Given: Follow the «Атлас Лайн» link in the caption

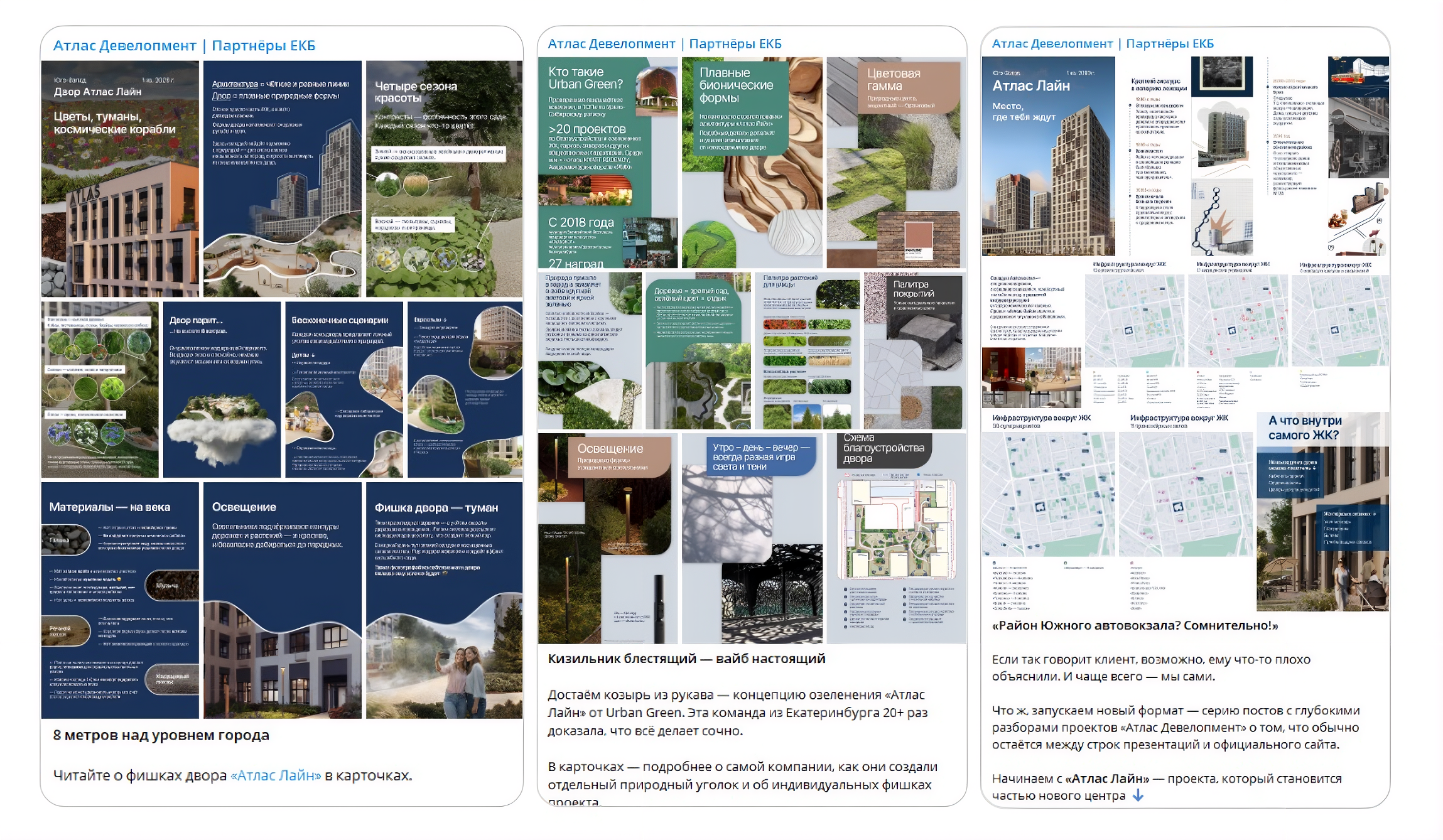Looking at the screenshot, I should point(276,775).
